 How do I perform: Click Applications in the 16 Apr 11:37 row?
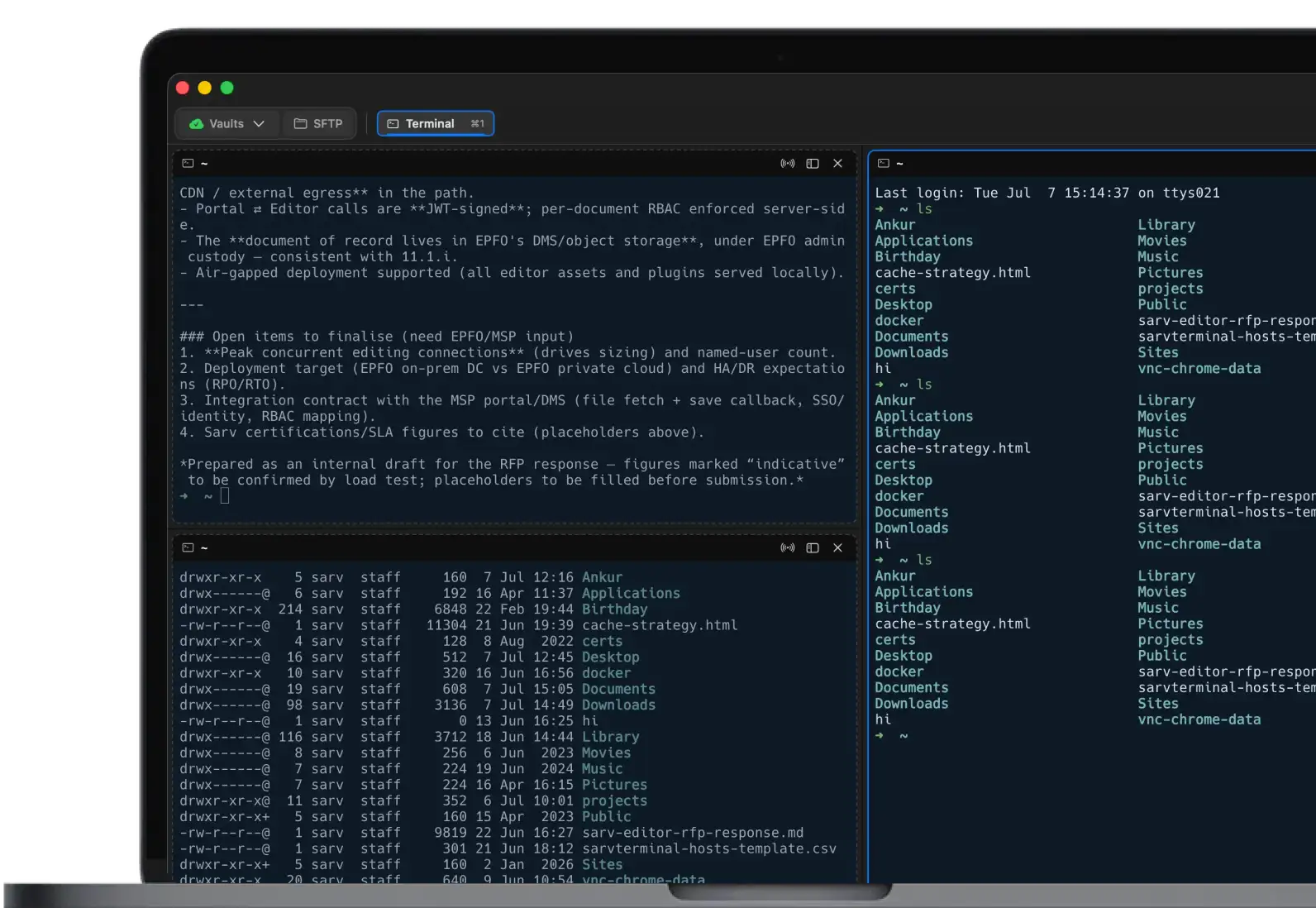point(631,594)
